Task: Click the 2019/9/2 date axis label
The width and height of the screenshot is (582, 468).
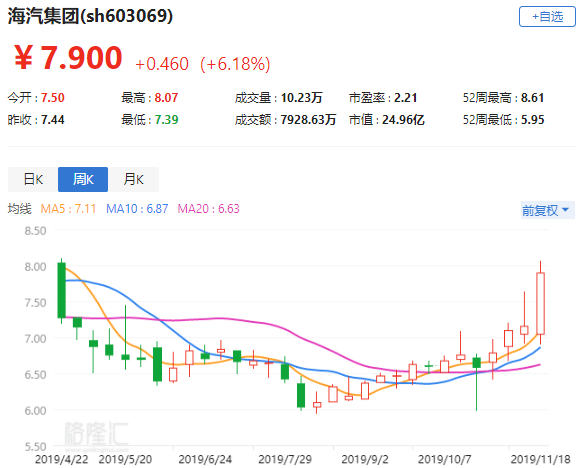Action: pos(364,459)
